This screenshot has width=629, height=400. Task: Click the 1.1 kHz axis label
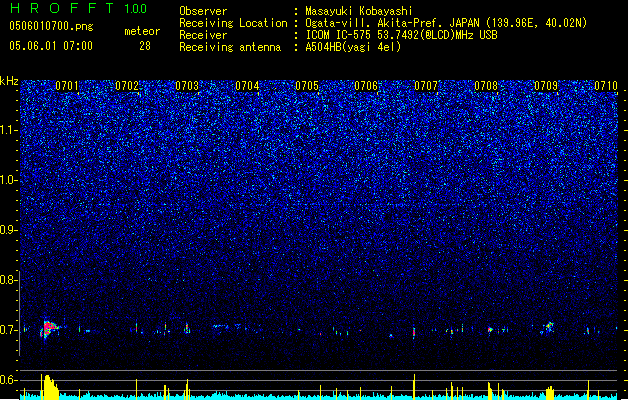tap(8, 130)
